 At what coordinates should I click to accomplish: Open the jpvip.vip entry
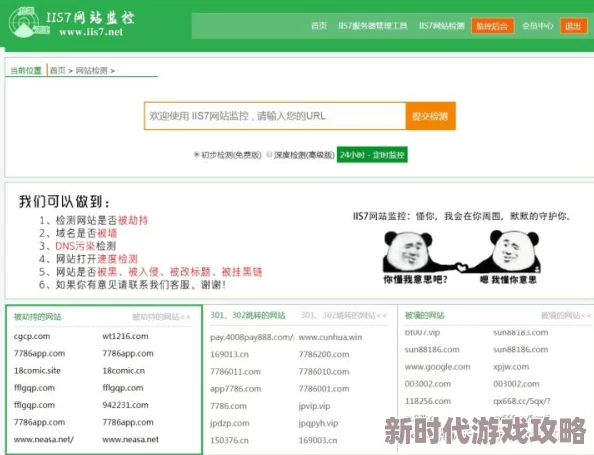click(314, 406)
